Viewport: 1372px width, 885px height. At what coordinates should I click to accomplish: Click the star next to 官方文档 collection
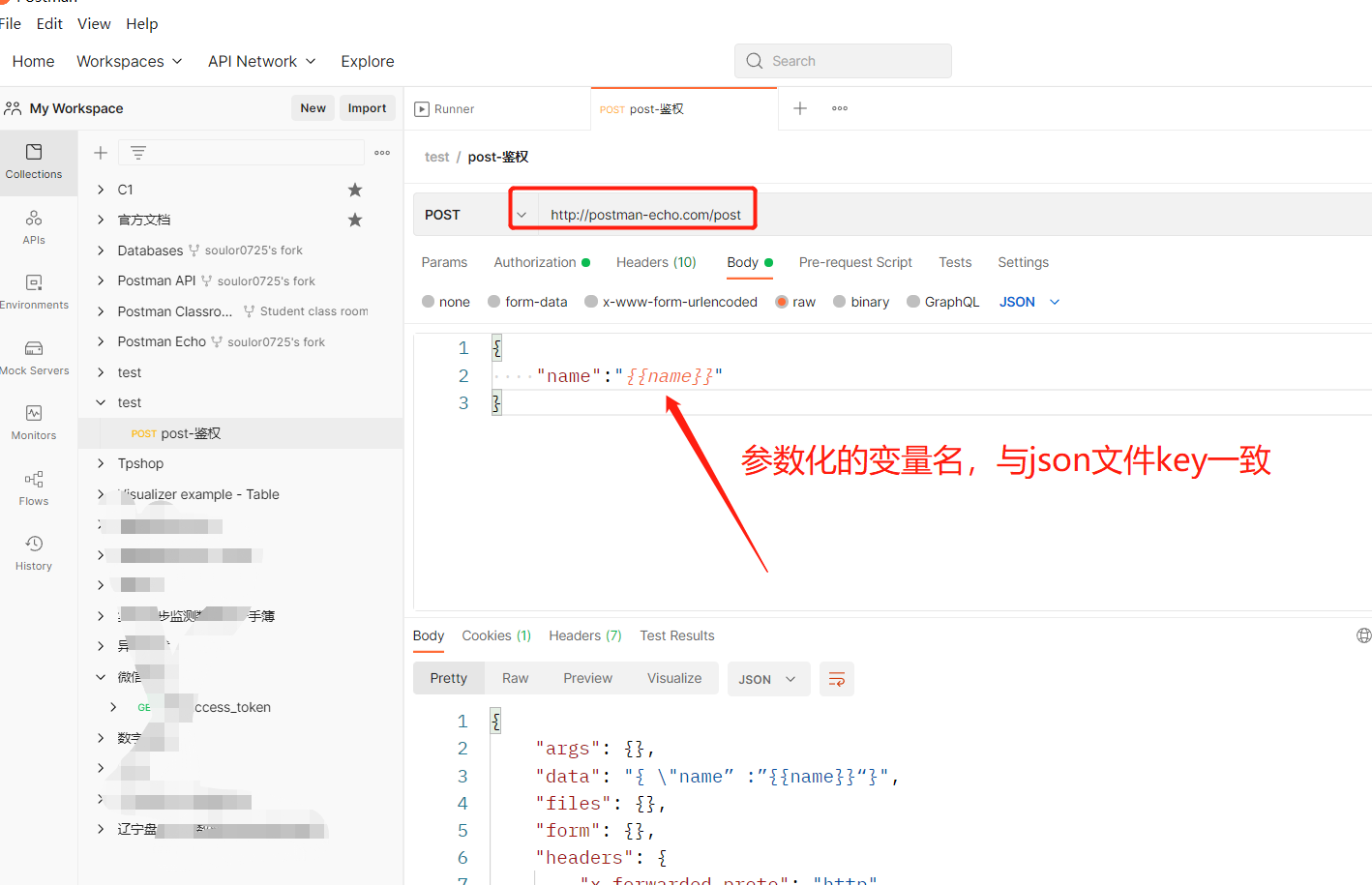[x=355, y=220]
